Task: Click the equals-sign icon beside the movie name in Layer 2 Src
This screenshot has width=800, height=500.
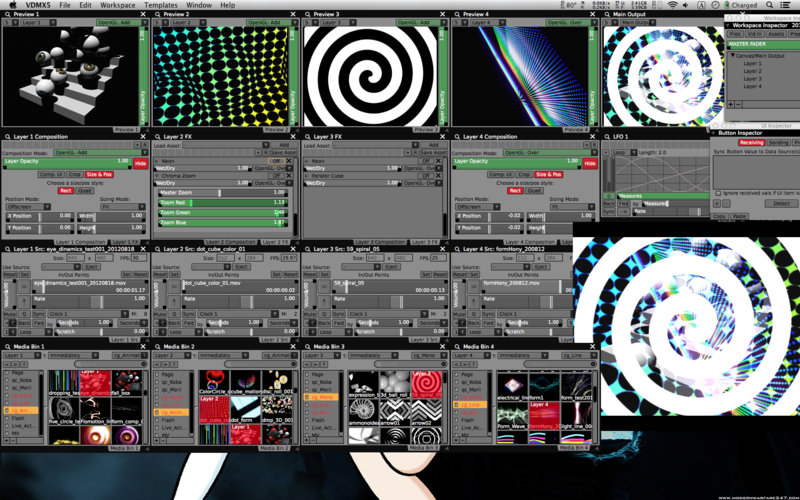Action: 174,286
